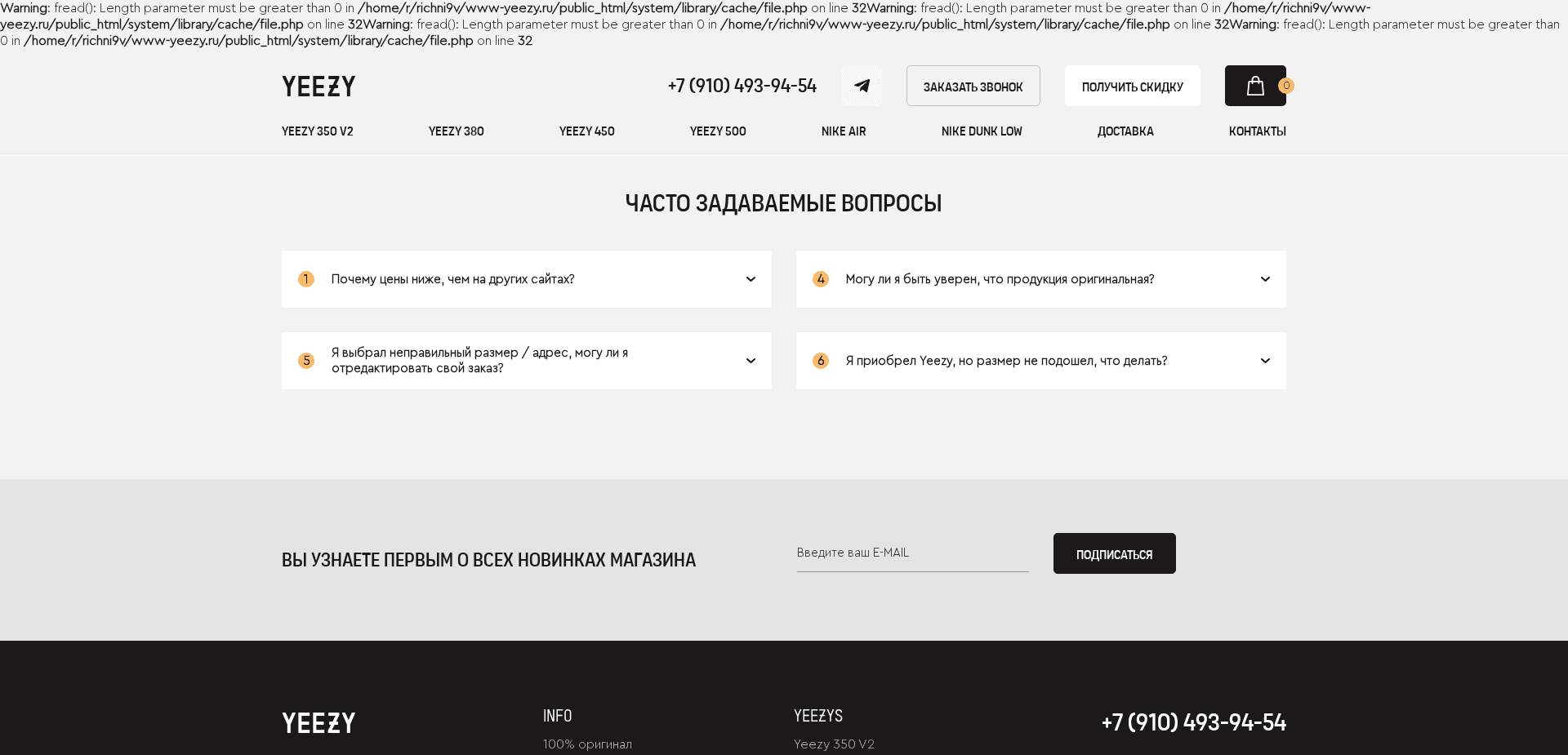Call the +7 (910) 493-94-54 number

coord(742,85)
